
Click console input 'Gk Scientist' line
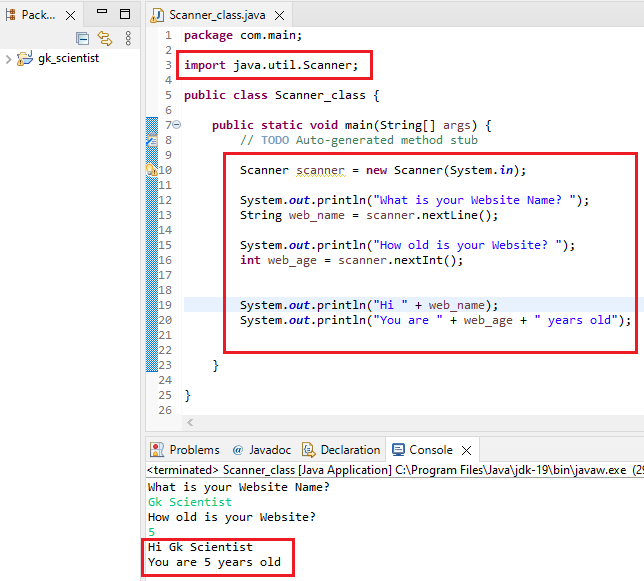coord(190,502)
